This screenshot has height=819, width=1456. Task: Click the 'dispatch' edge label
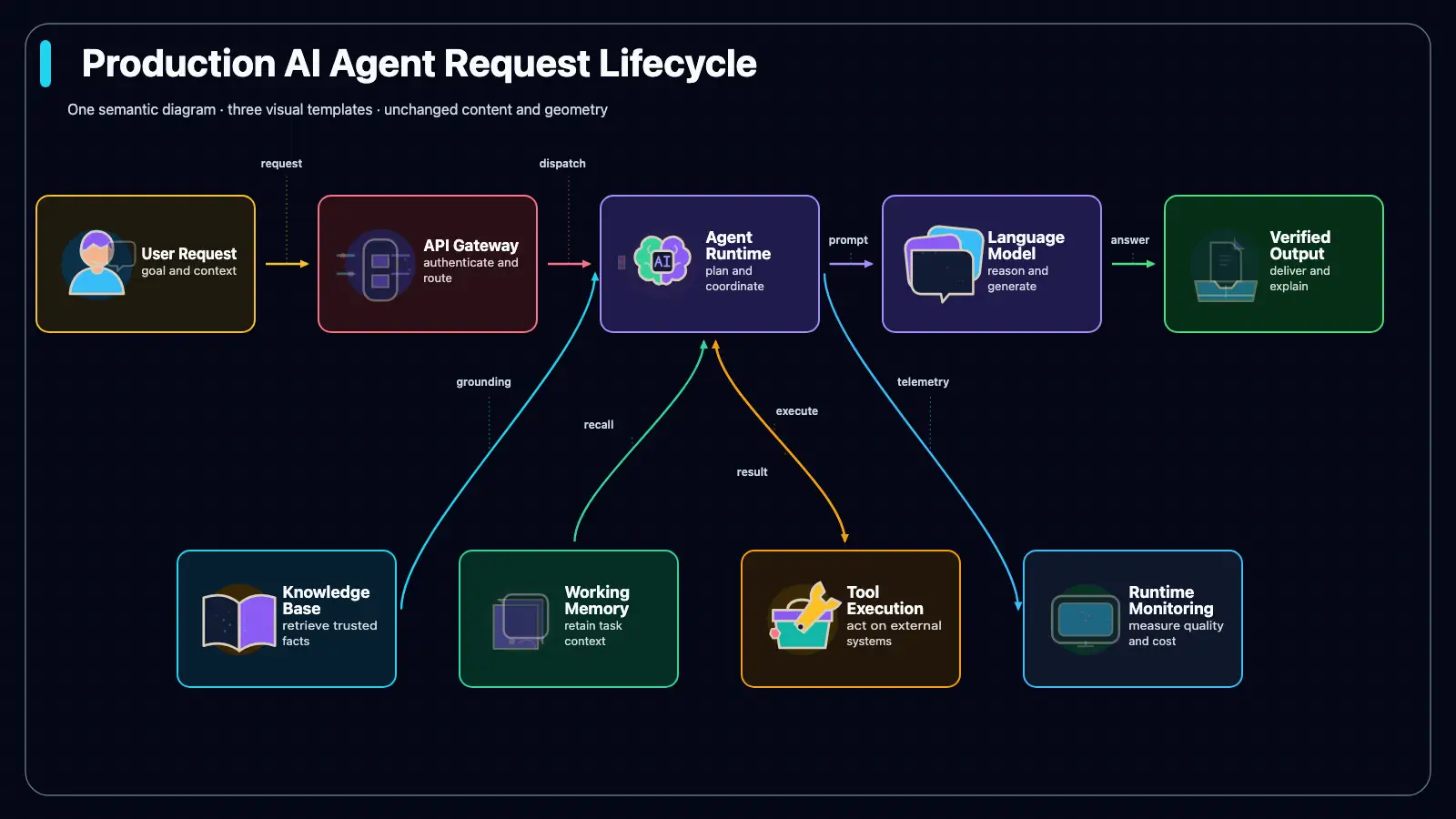click(x=562, y=164)
